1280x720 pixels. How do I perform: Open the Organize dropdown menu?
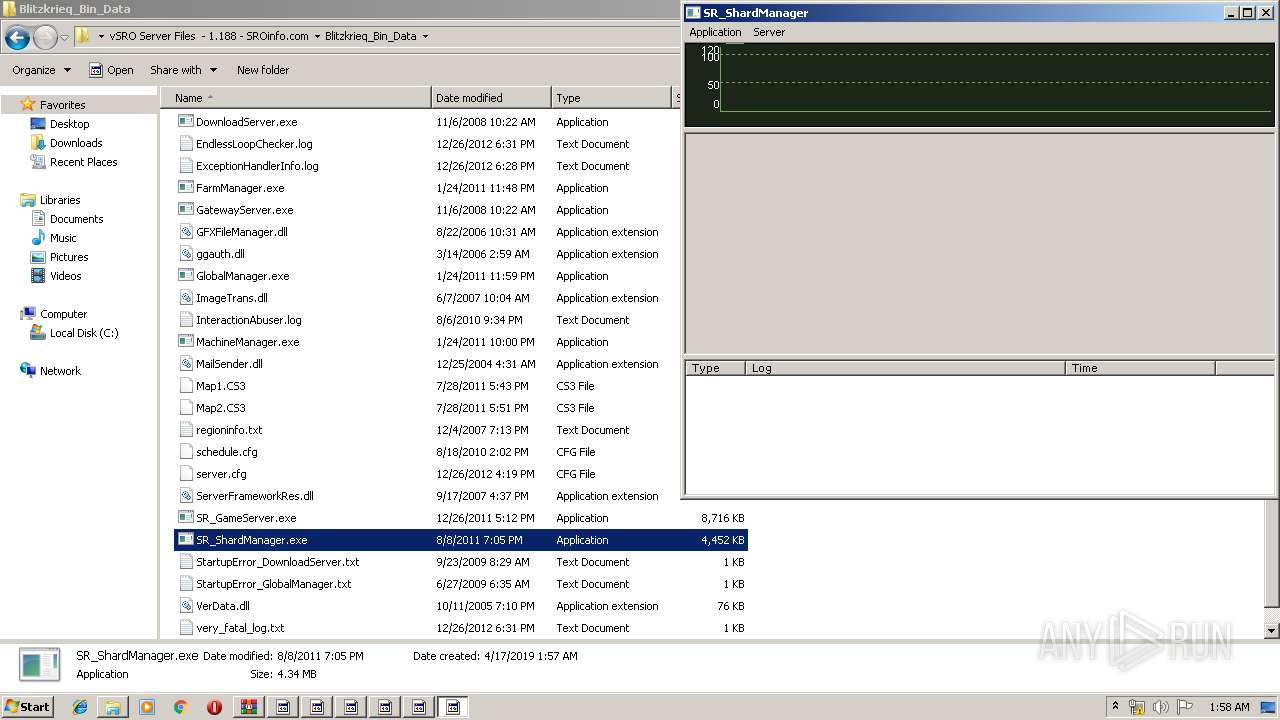[x=41, y=70]
